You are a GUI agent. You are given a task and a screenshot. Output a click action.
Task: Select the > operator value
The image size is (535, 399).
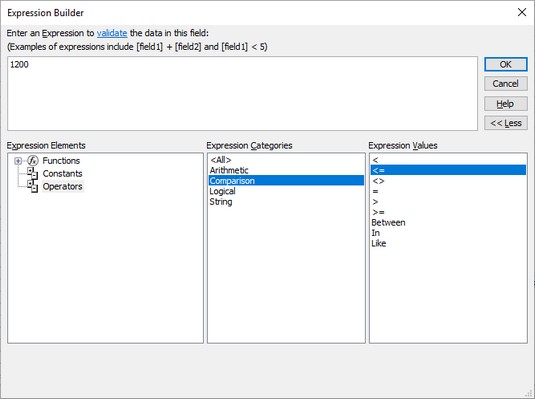448,202
